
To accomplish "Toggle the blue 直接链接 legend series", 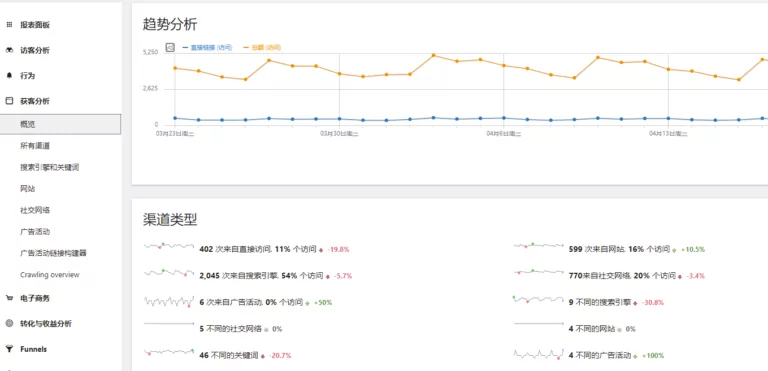I will pyautogui.click(x=207, y=48).
